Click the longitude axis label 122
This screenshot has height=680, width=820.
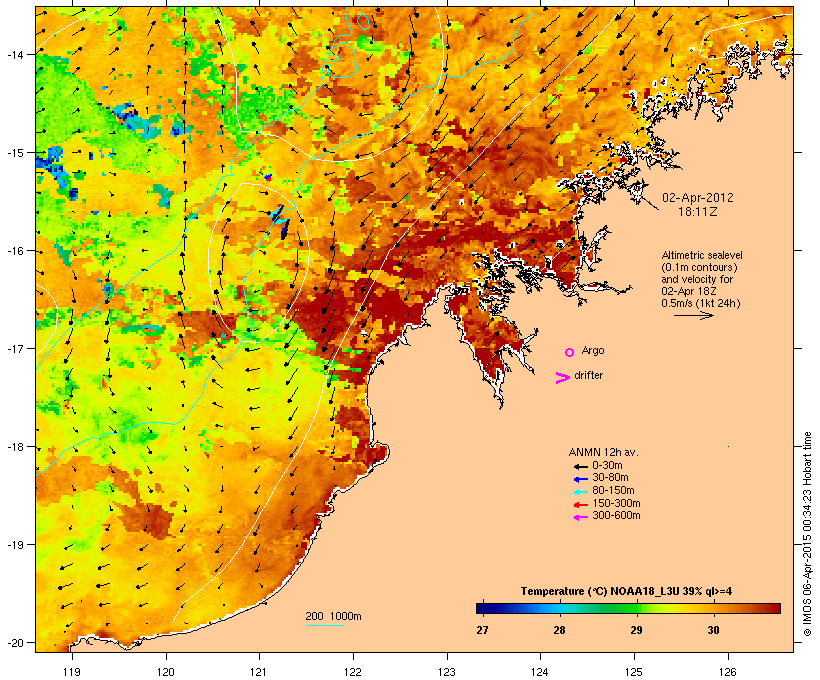(353, 672)
